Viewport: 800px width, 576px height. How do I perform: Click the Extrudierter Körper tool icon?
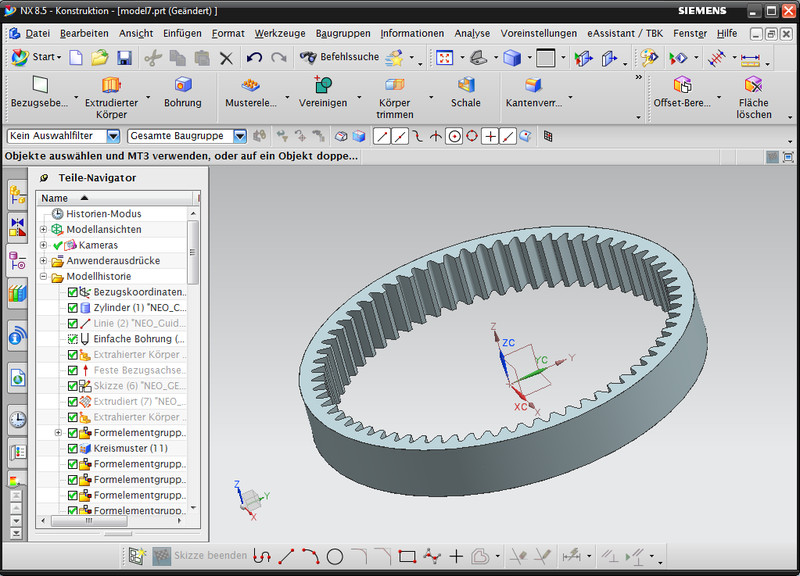point(111,85)
